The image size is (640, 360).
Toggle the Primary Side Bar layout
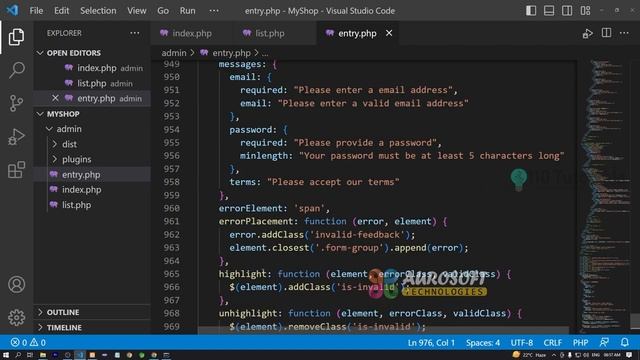tap(531, 11)
